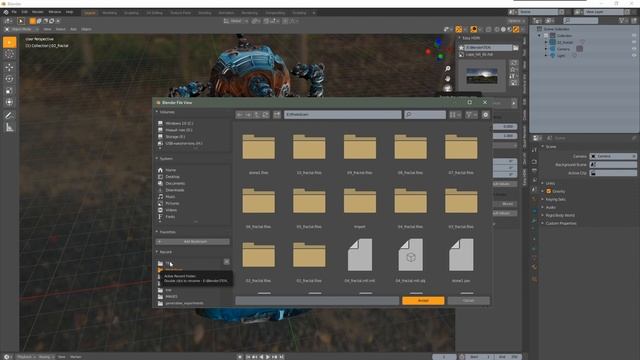Go to parent directory in File View
Image resolution: width=640 pixels, height=360 pixels.
[x=257, y=115]
